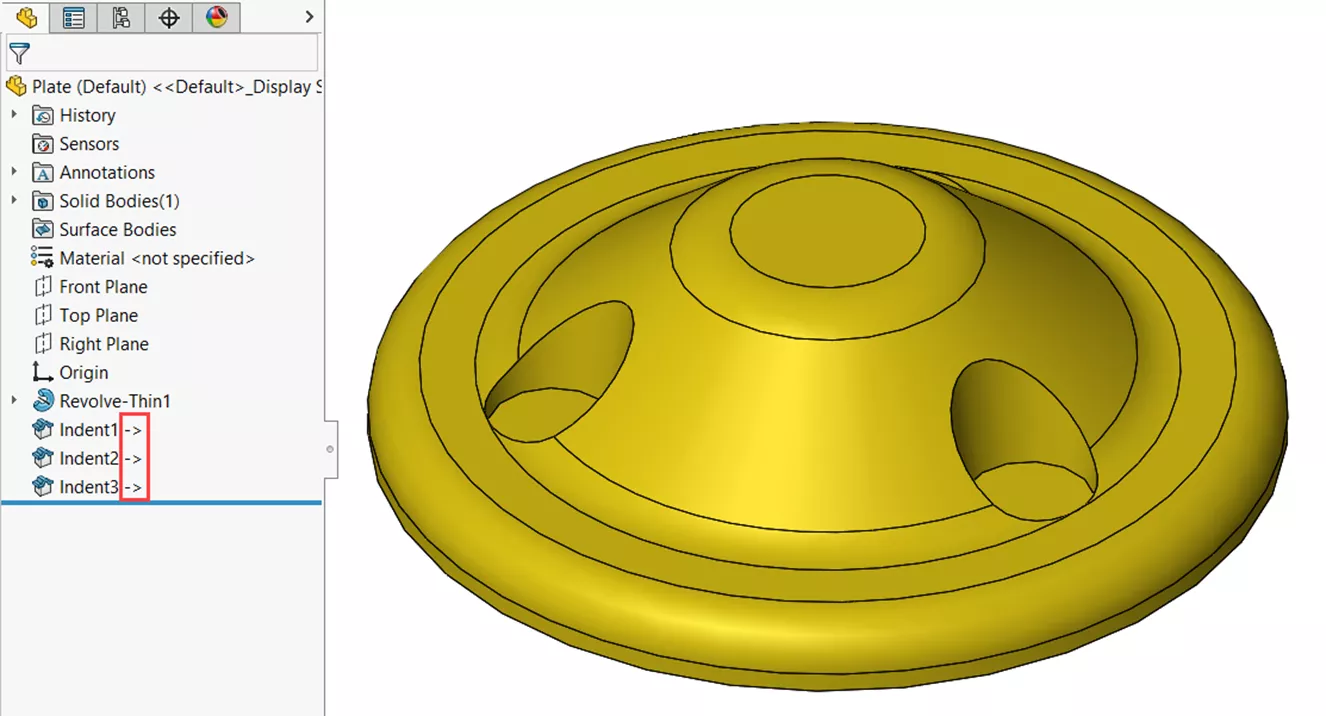Open the FeatureManager Design Tree tab
1326x716 pixels.
coord(25,17)
